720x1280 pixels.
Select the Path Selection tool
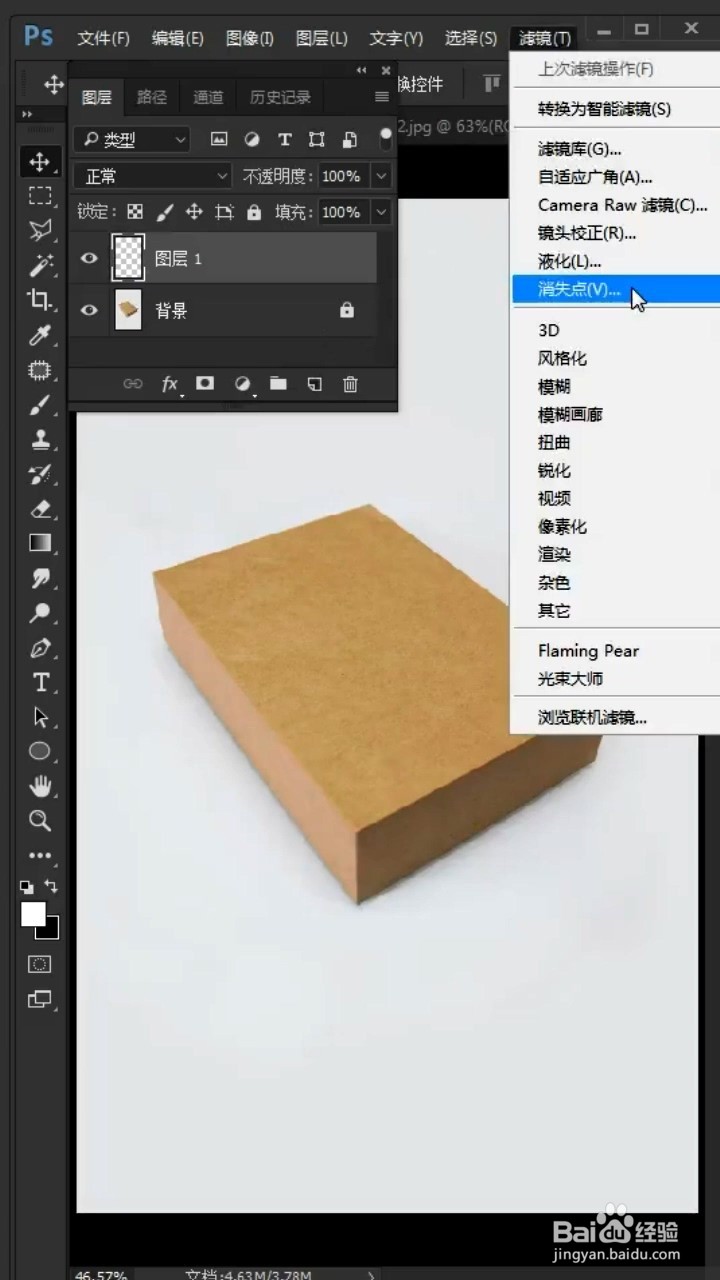point(39,717)
